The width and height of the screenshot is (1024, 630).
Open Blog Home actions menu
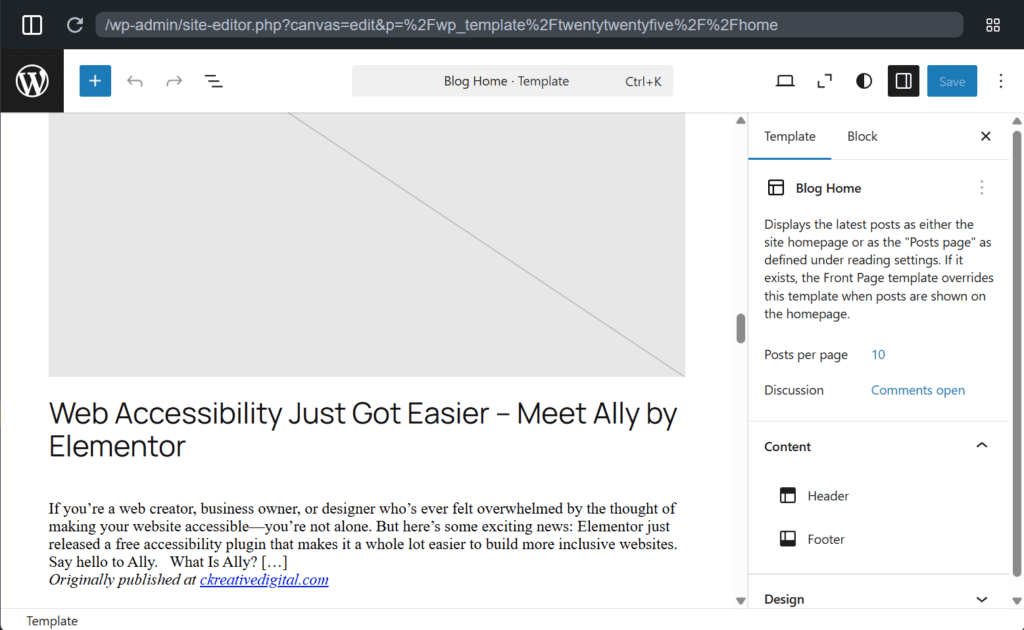(x=981, y=188)
